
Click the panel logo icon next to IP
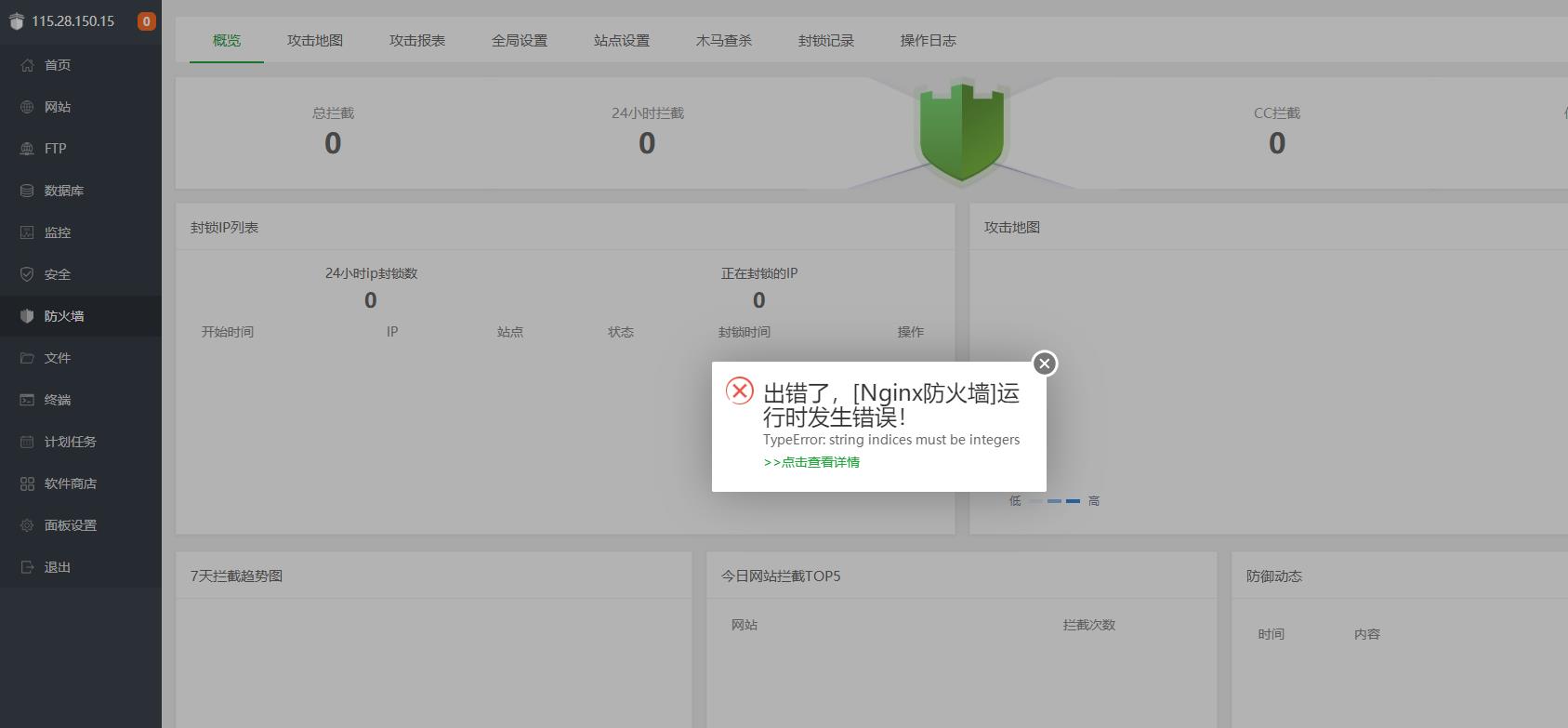click(x=16, y=21)
